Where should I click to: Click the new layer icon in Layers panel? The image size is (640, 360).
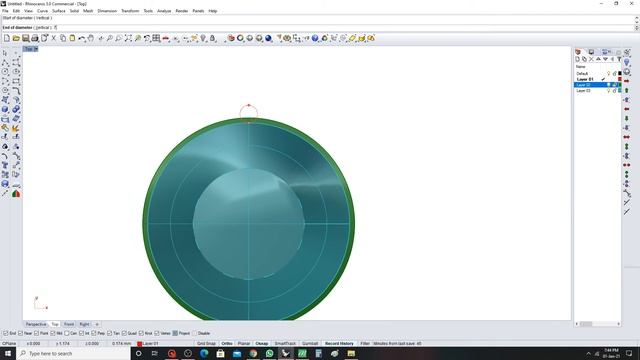tap(578, 59)
